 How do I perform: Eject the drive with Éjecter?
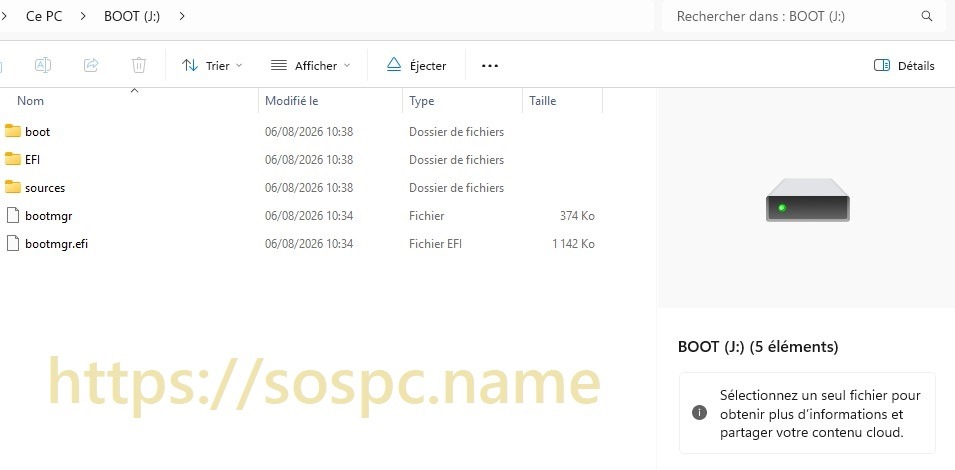click(417, 66)
